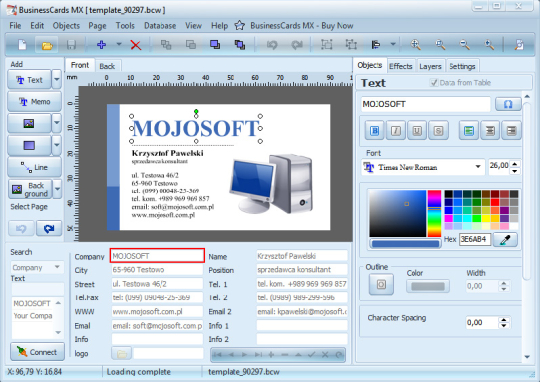540x382 pixels.
Task: Open the Times New Roman font dropdown
Action: pyautogui.click(x=478, y=167)
